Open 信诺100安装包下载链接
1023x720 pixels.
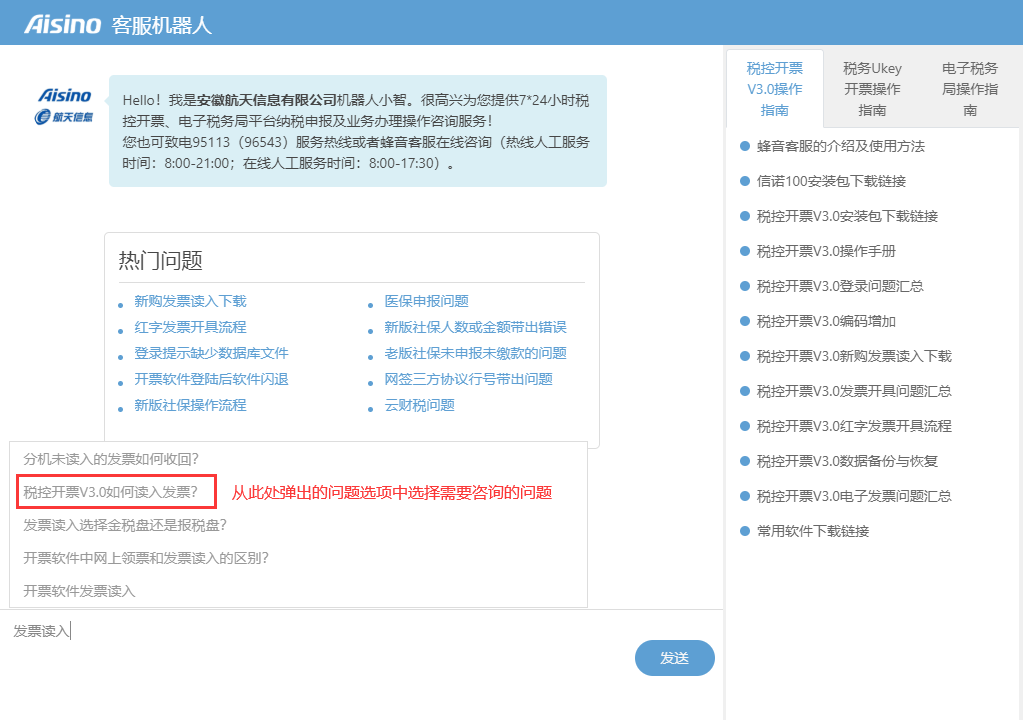click(831, 181)
